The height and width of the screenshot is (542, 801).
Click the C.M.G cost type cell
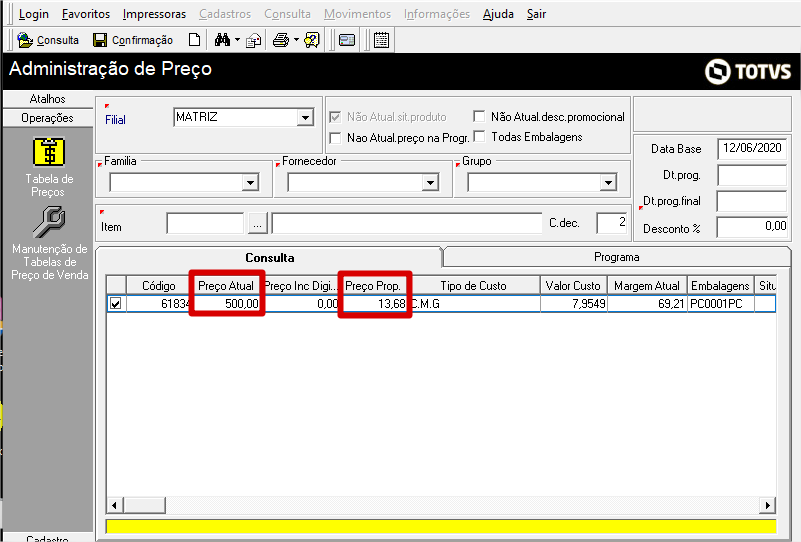pos(474,303)
